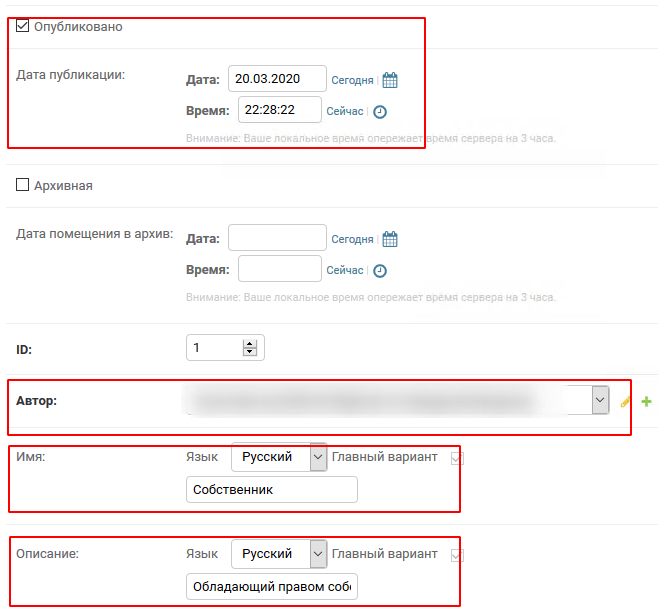This screenshot has height=616, width=658.
Task: Focus the description field Обладающий правом
Action: click(x=272, y=586)
